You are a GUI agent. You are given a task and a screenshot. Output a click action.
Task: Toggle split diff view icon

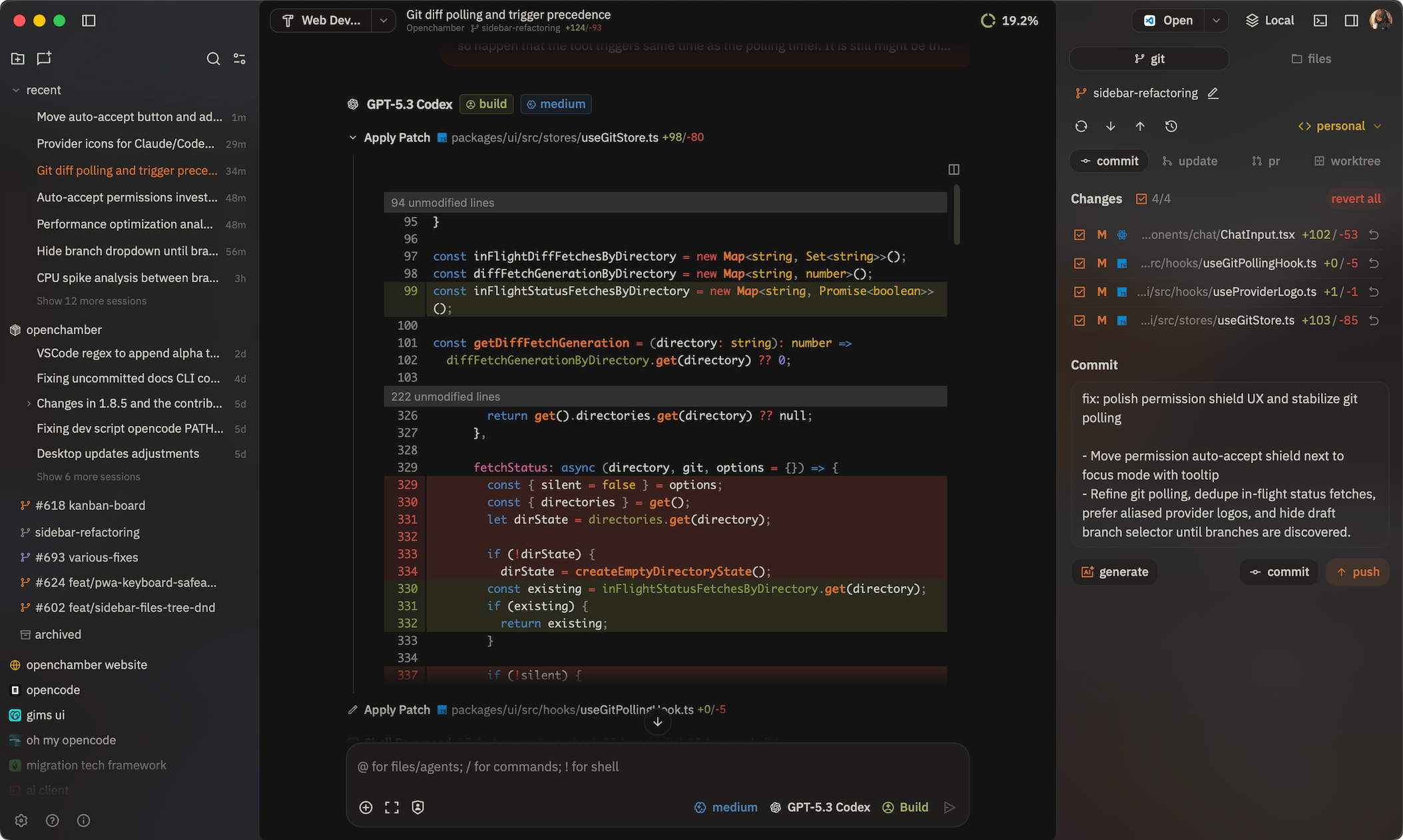coord(954,170)
